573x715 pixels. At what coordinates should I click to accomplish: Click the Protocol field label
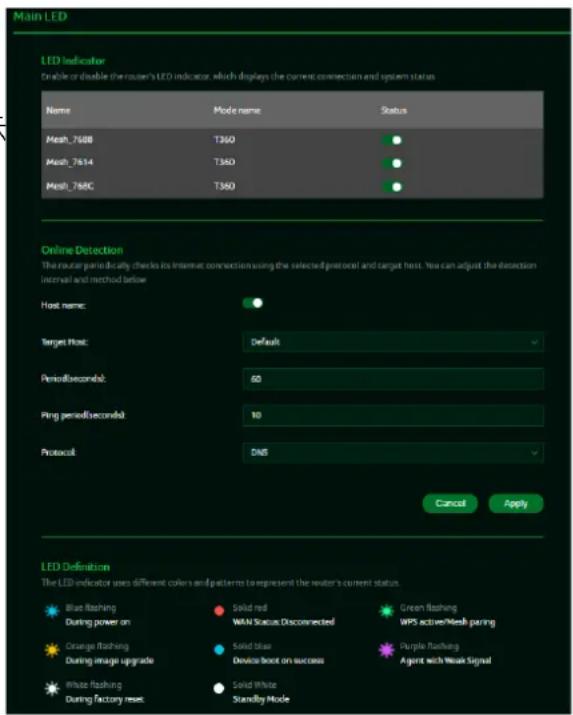tap(58, 452)
